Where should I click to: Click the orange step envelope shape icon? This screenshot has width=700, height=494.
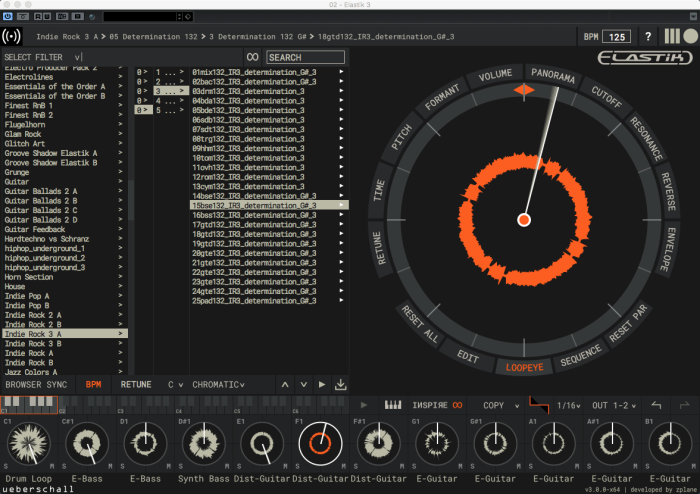(539, 405)
